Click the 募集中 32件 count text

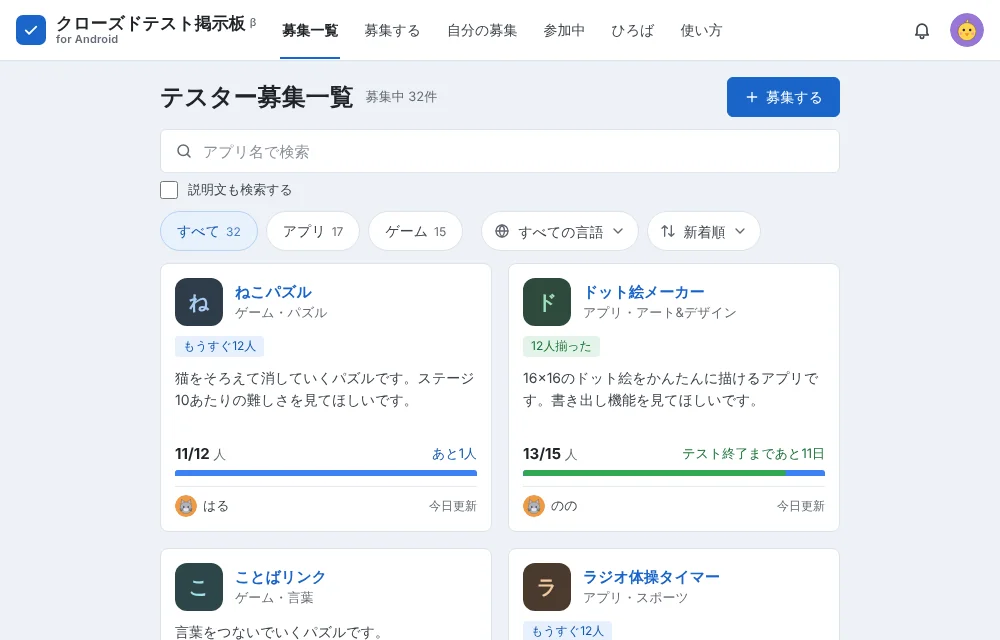pyautogui.click(x=401, y=97)
